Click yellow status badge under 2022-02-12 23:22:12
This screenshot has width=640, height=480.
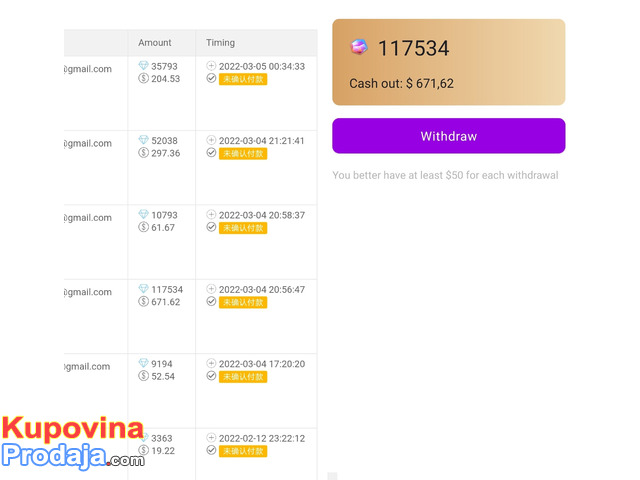point(243,451)
